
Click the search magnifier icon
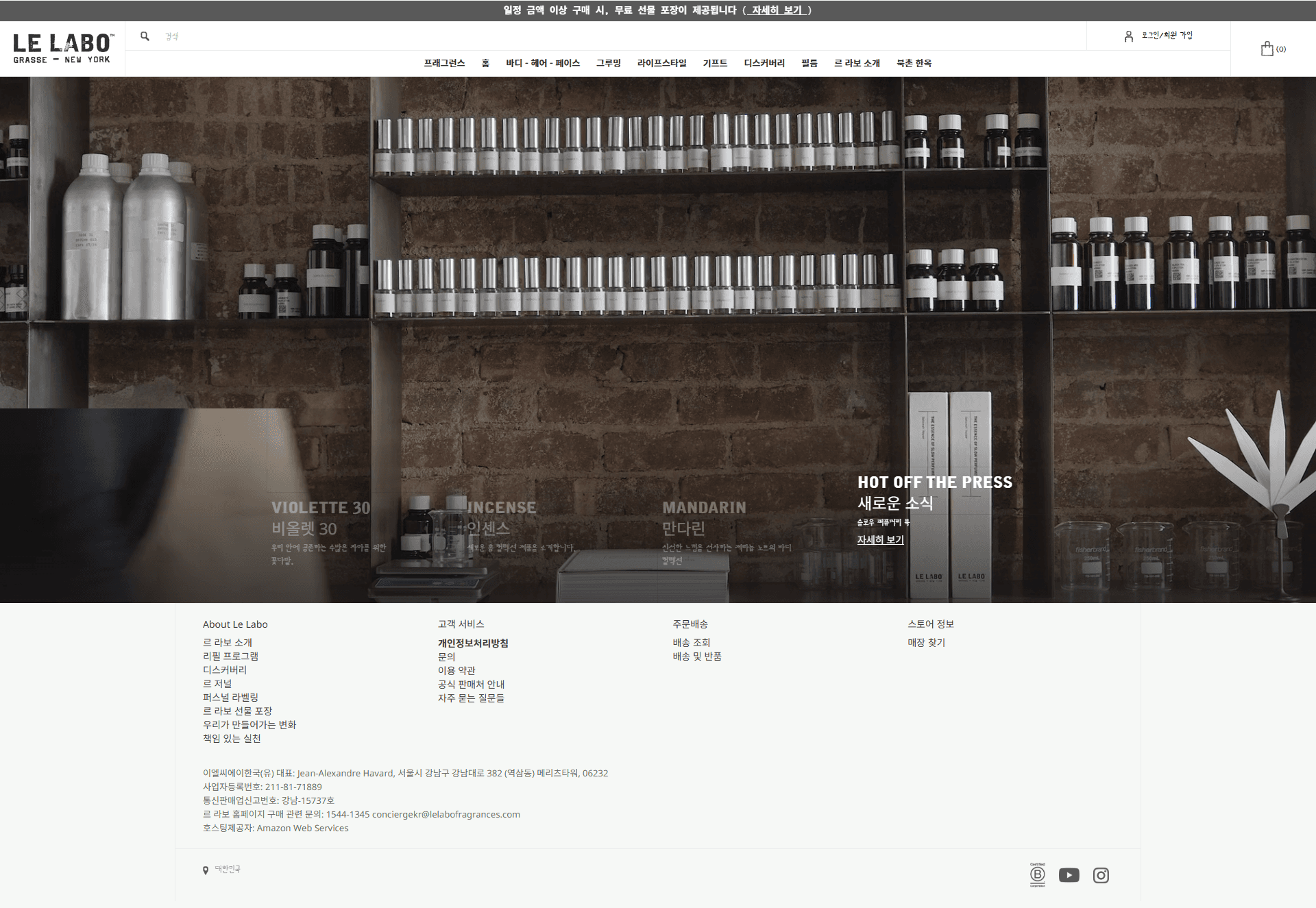point(145,36)
